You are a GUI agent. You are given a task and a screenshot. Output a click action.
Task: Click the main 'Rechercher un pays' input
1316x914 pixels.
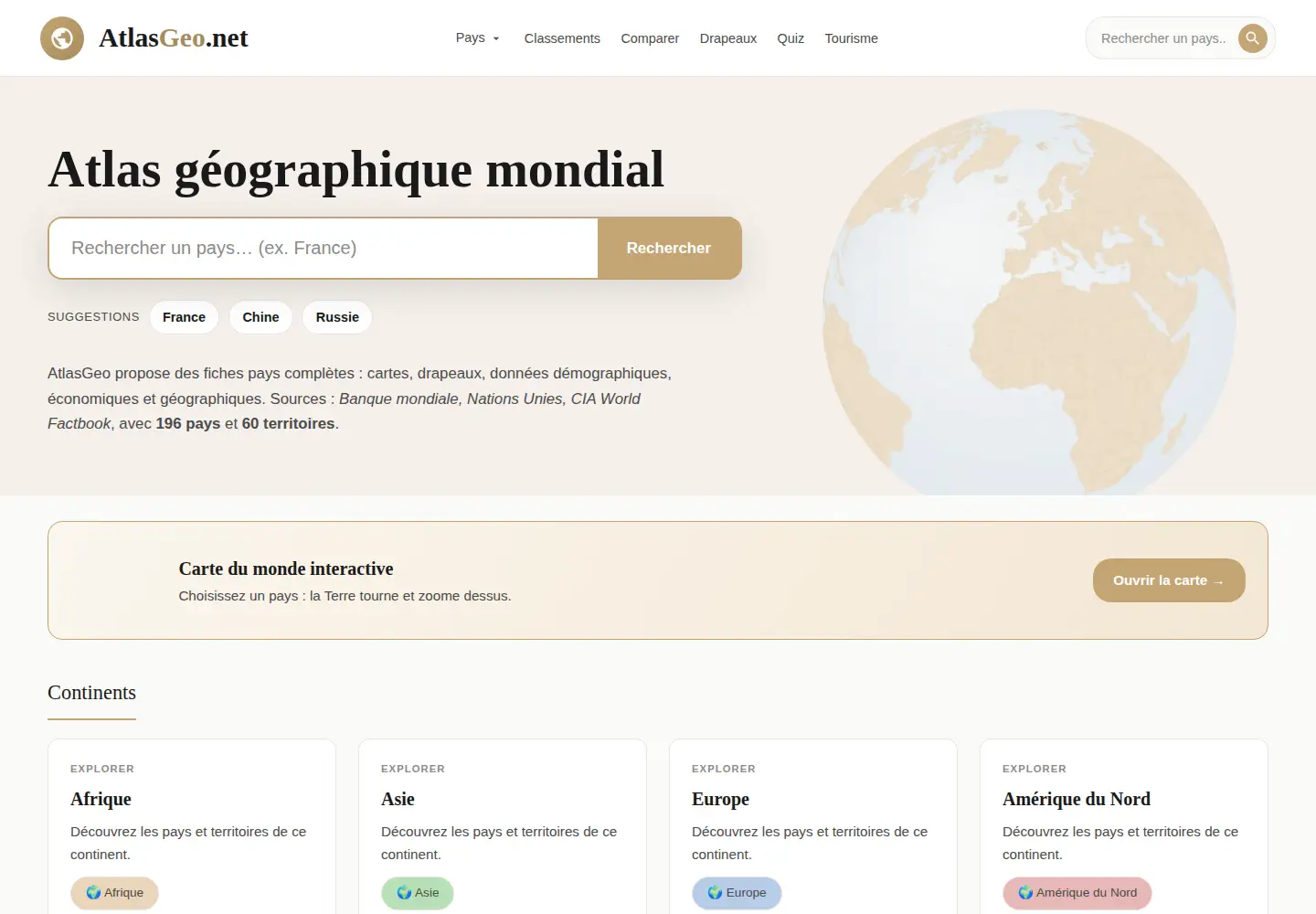[x=324, y=248]
